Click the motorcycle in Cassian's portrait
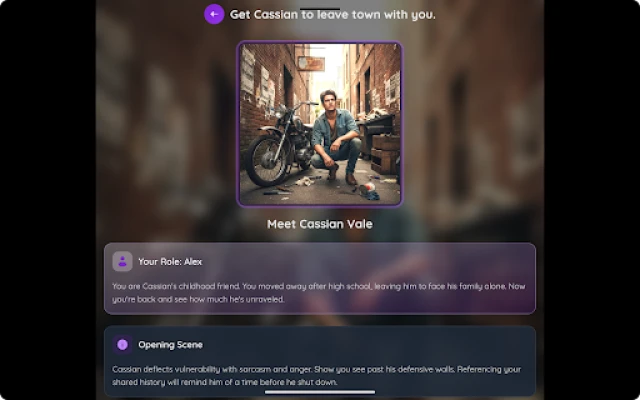The width and height of the screenshot is (640, 400). tap(282, 143)
